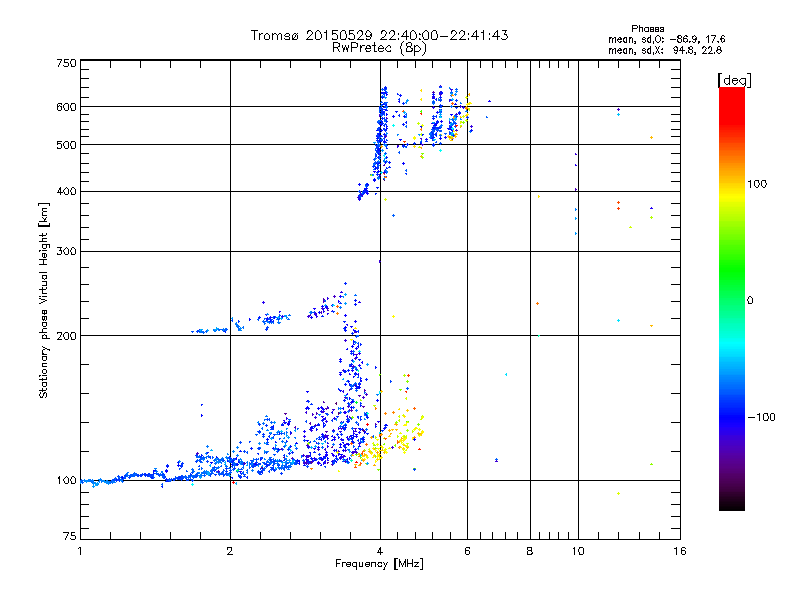The image size is (800, 600).
Task: Click the x-axis label '4'
Action: [x=380, y=551]
